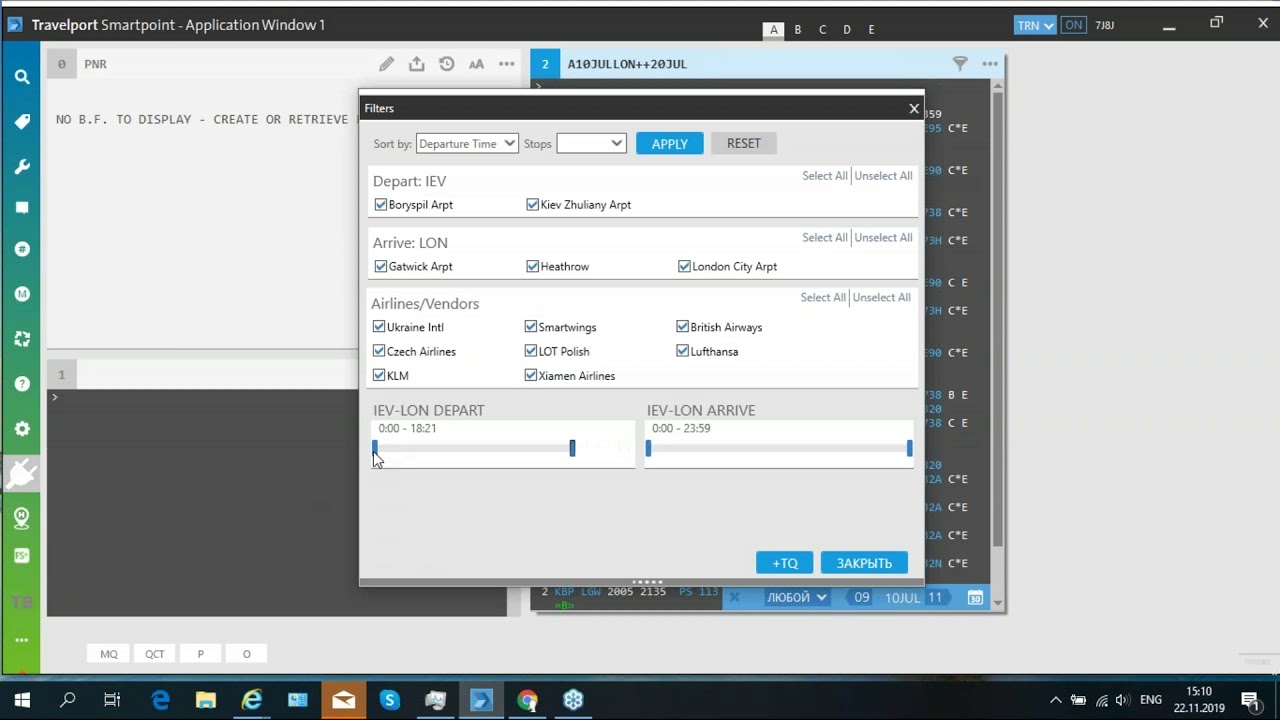The image size is (1280, 720).
Task: Open the tag icon in left sidebar
Action: [22, 122]
